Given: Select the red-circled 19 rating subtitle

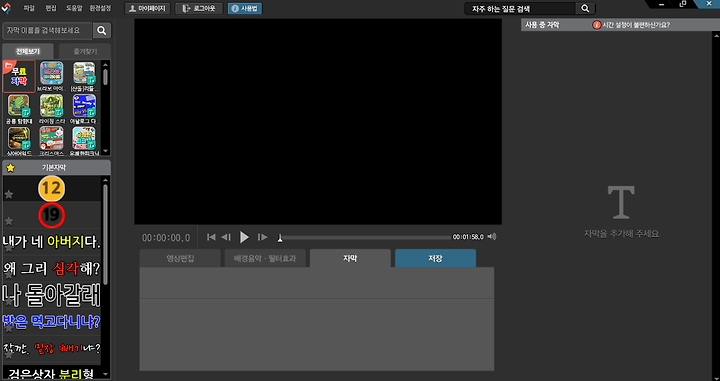Looking at the screenshot, I should point(51,215).
